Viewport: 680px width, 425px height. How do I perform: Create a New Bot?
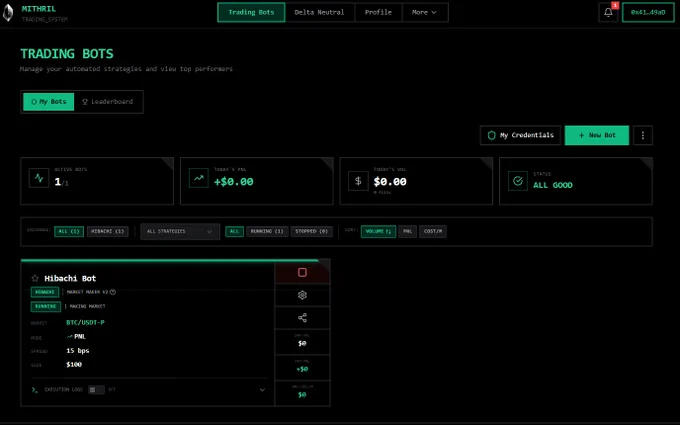[597, 135]
